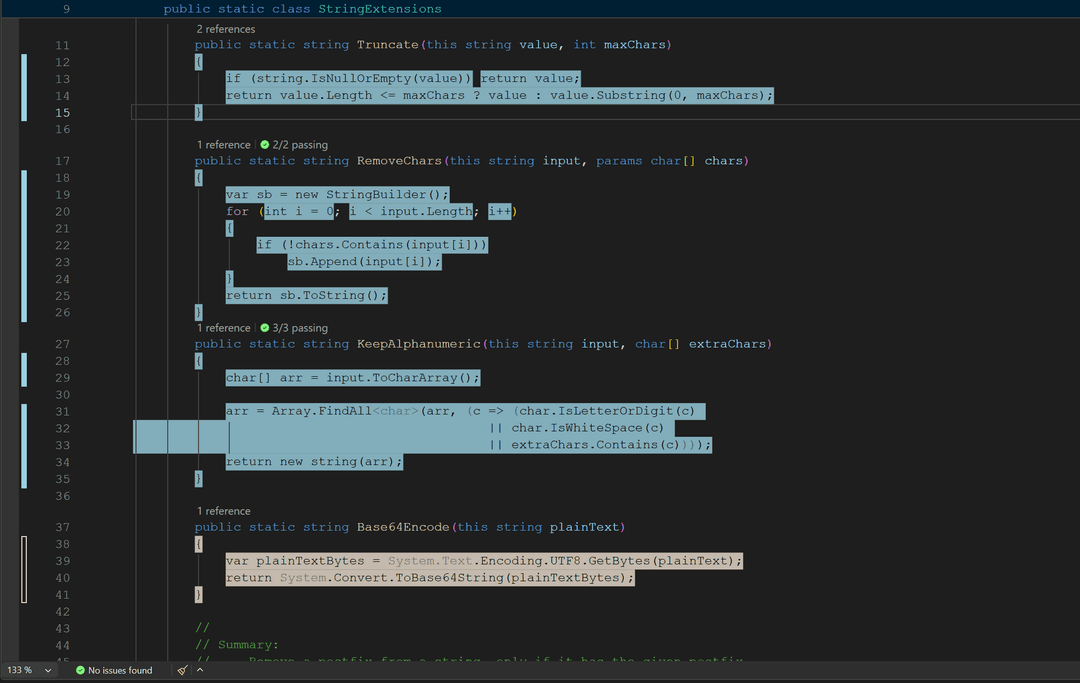Click line number 37 in the gutter

[x=62, y=527]
